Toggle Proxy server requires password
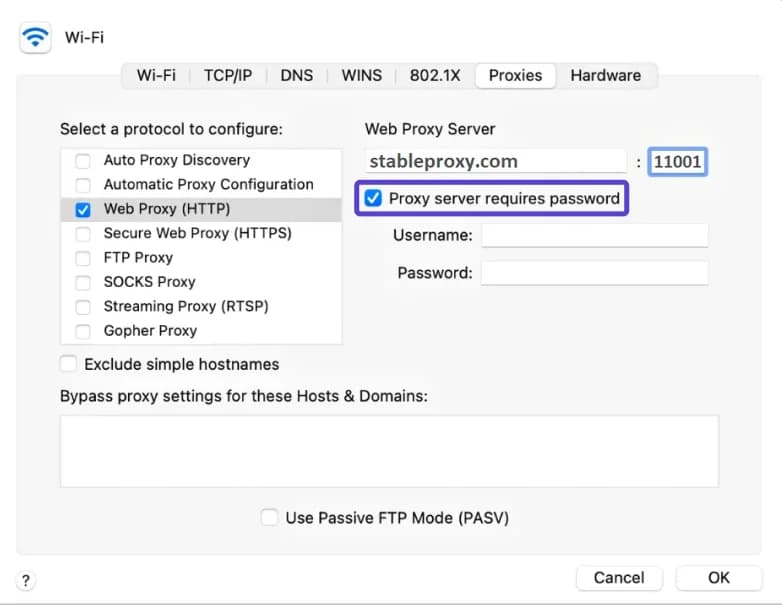782x605 pixels. tap(373, 199)
